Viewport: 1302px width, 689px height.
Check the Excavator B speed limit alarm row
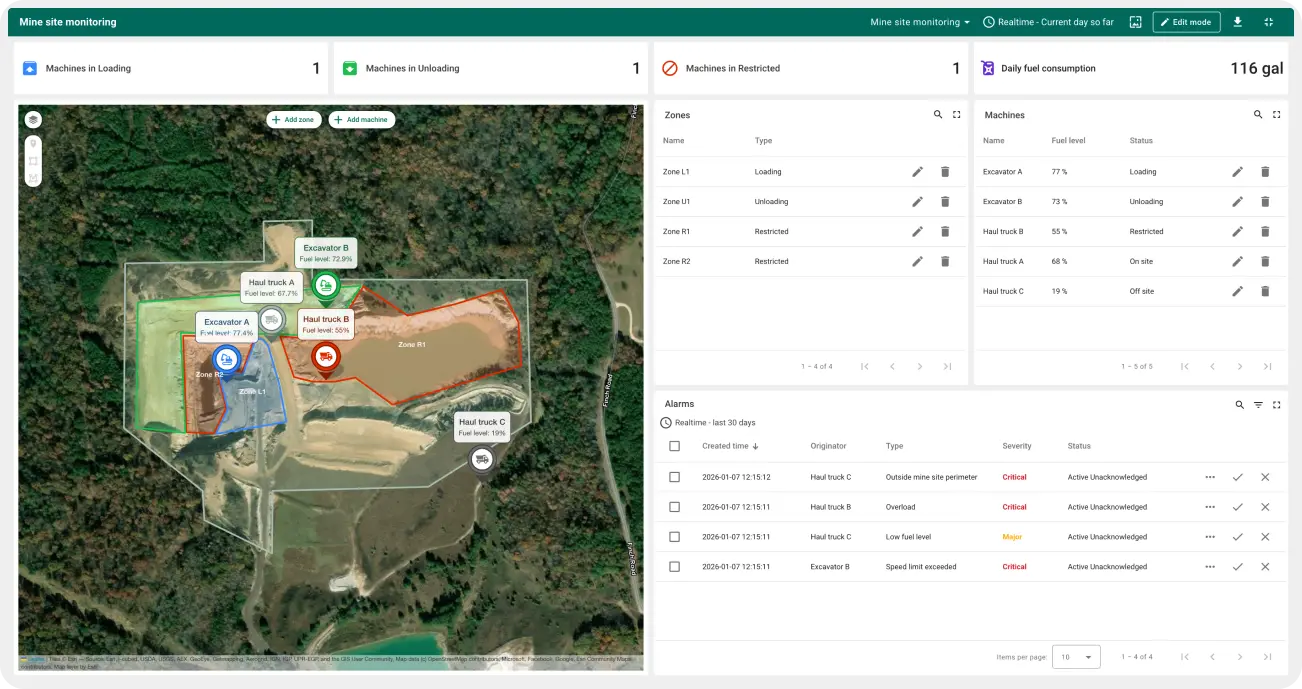click(675, 567)
